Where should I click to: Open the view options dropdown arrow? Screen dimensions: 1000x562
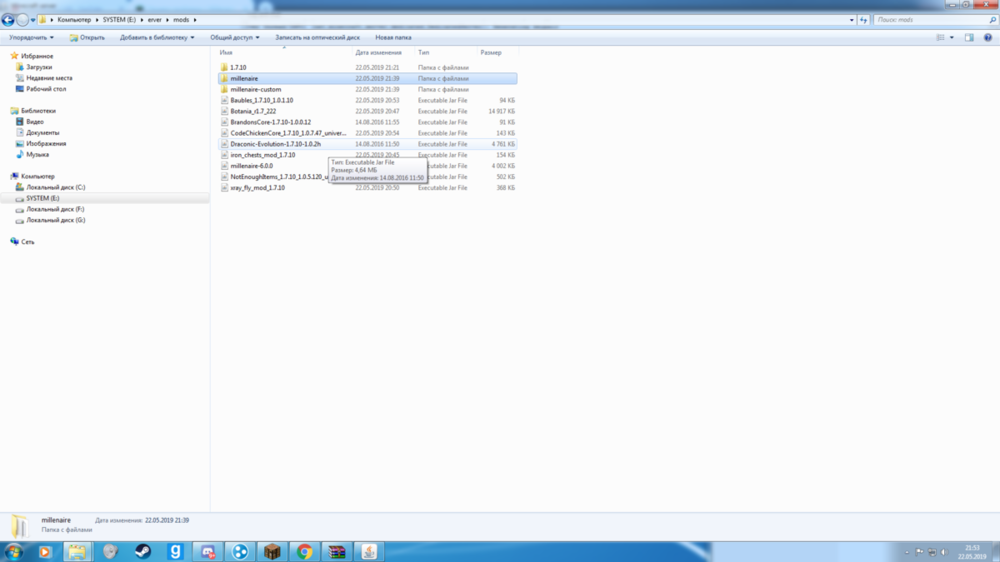pyautogui.click(x=952, y=38)
